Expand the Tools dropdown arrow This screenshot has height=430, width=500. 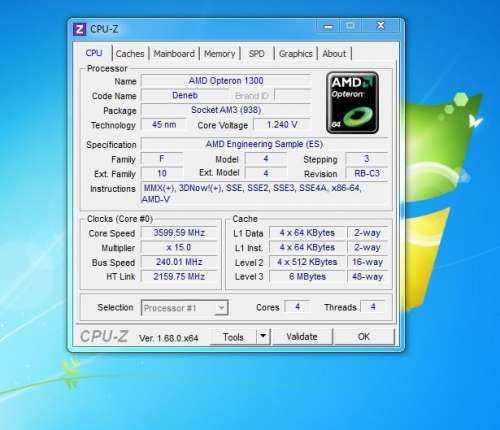tap(263, 336)
